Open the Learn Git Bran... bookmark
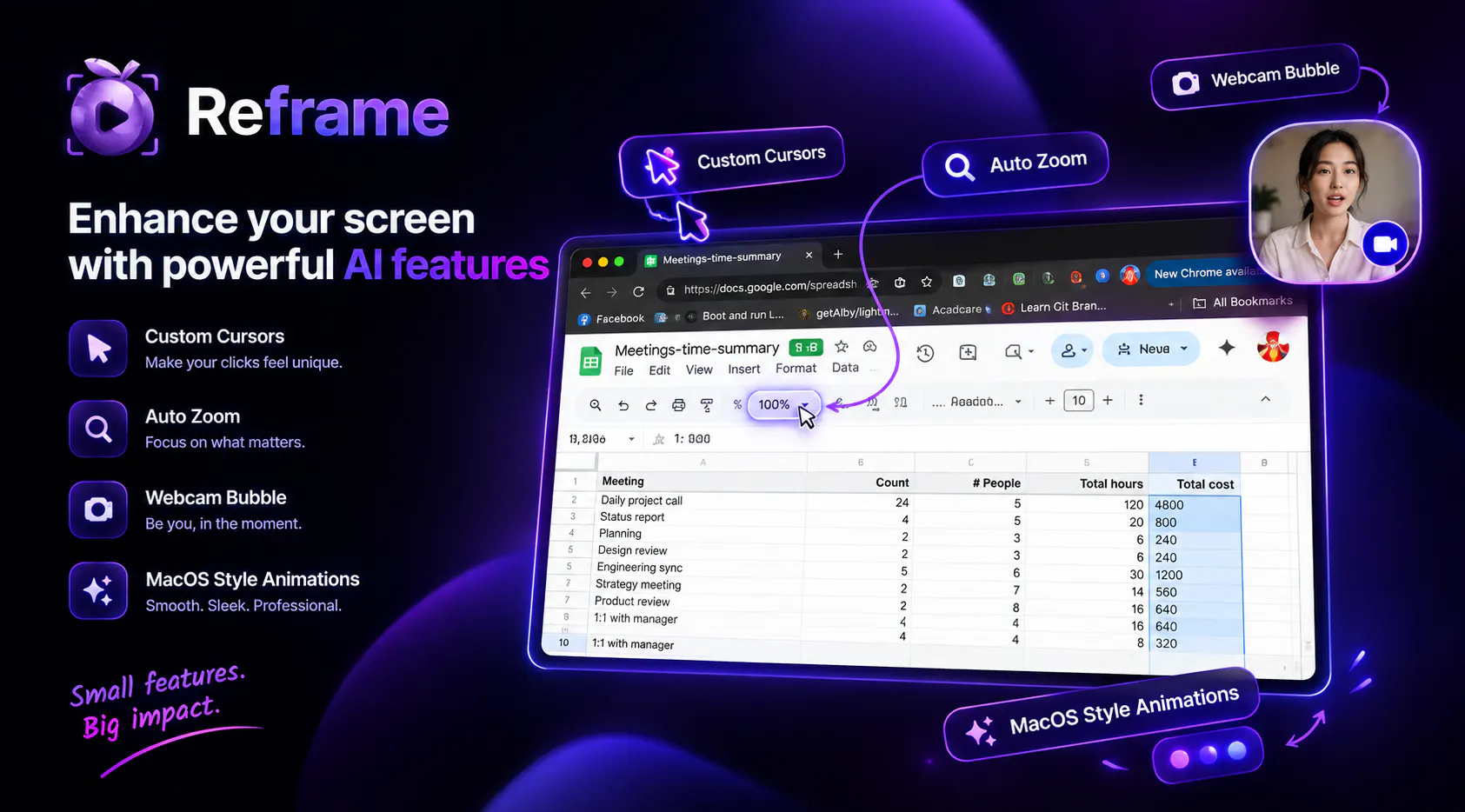This screenshot has width=1465, height=812. pyautogui.click(x=1055, y=307)
